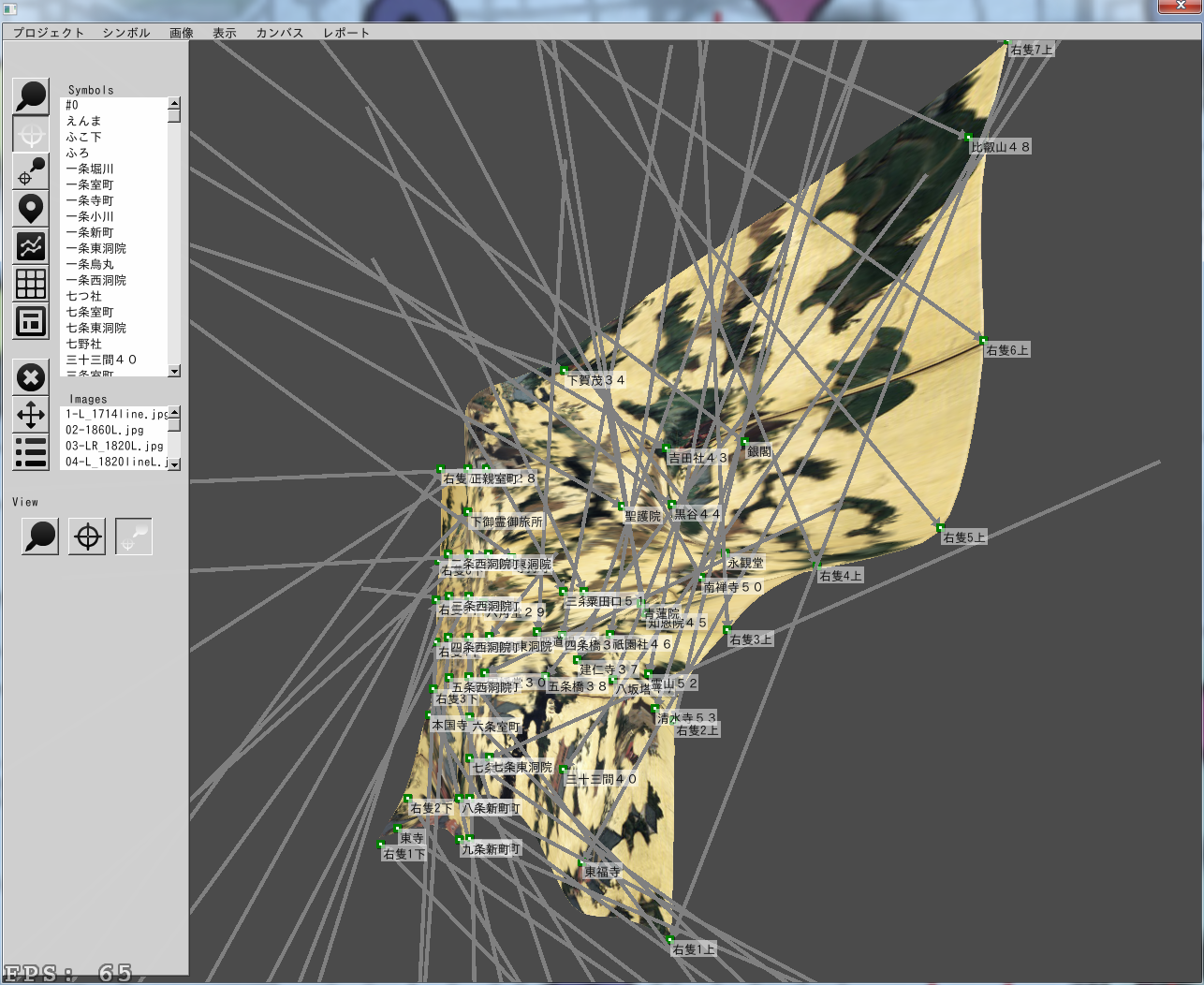The width and height of the screenshot is (1204, 985).
Task: Click the '三十三間４０' map label on canvas
Action: click(601, 779)
